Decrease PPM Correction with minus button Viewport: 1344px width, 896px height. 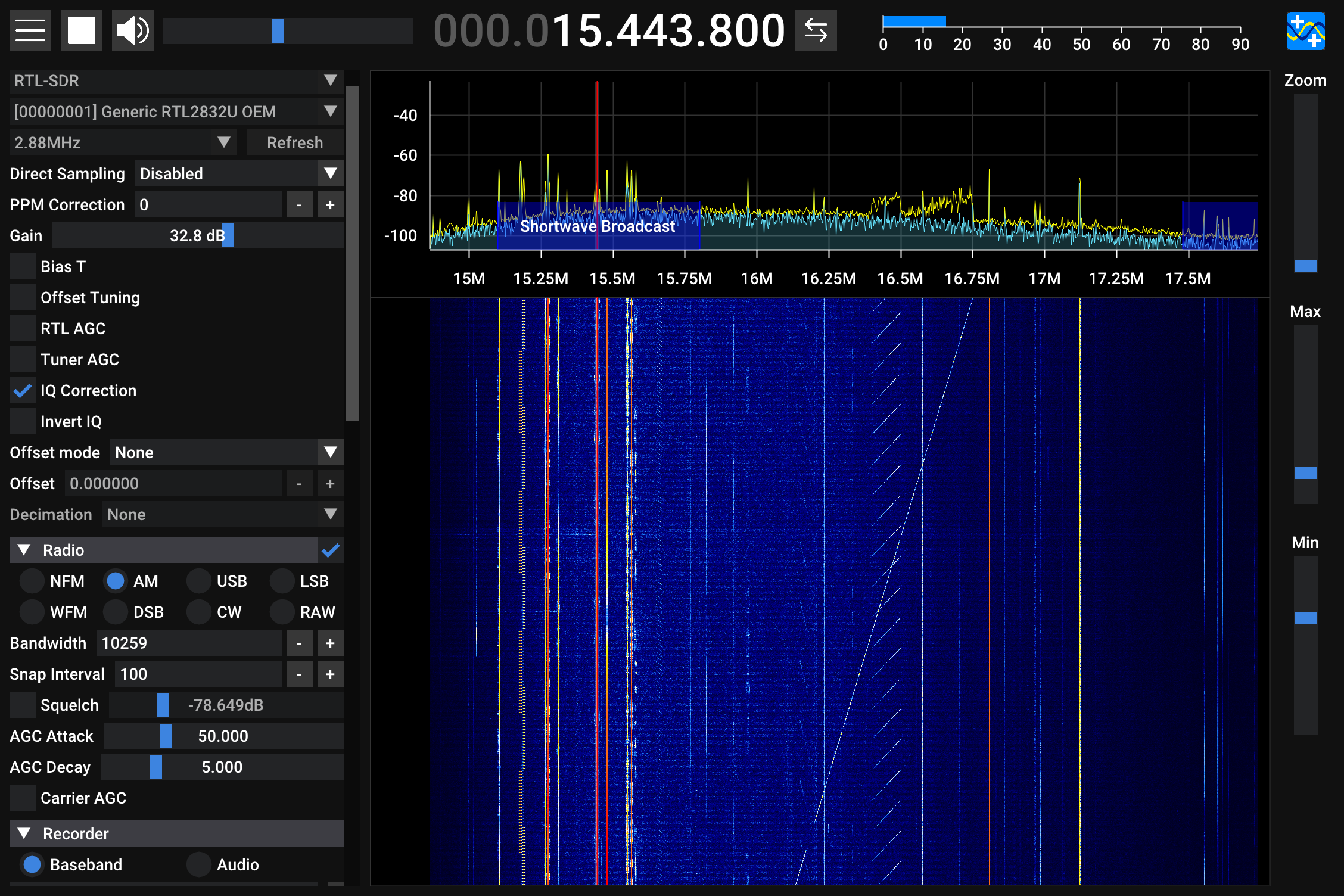pyautogui.click(x=300, y=204)
